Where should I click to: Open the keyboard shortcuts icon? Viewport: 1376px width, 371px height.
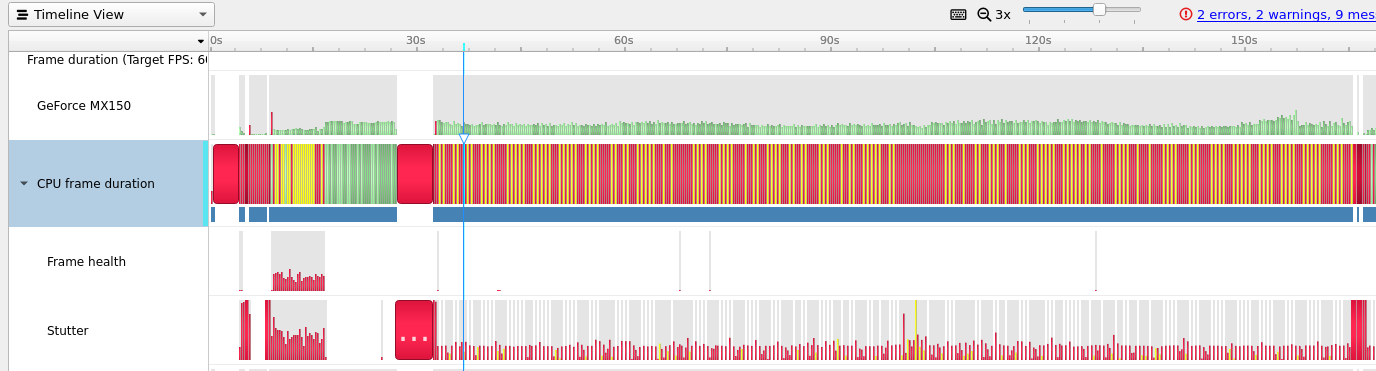[958, 14]
